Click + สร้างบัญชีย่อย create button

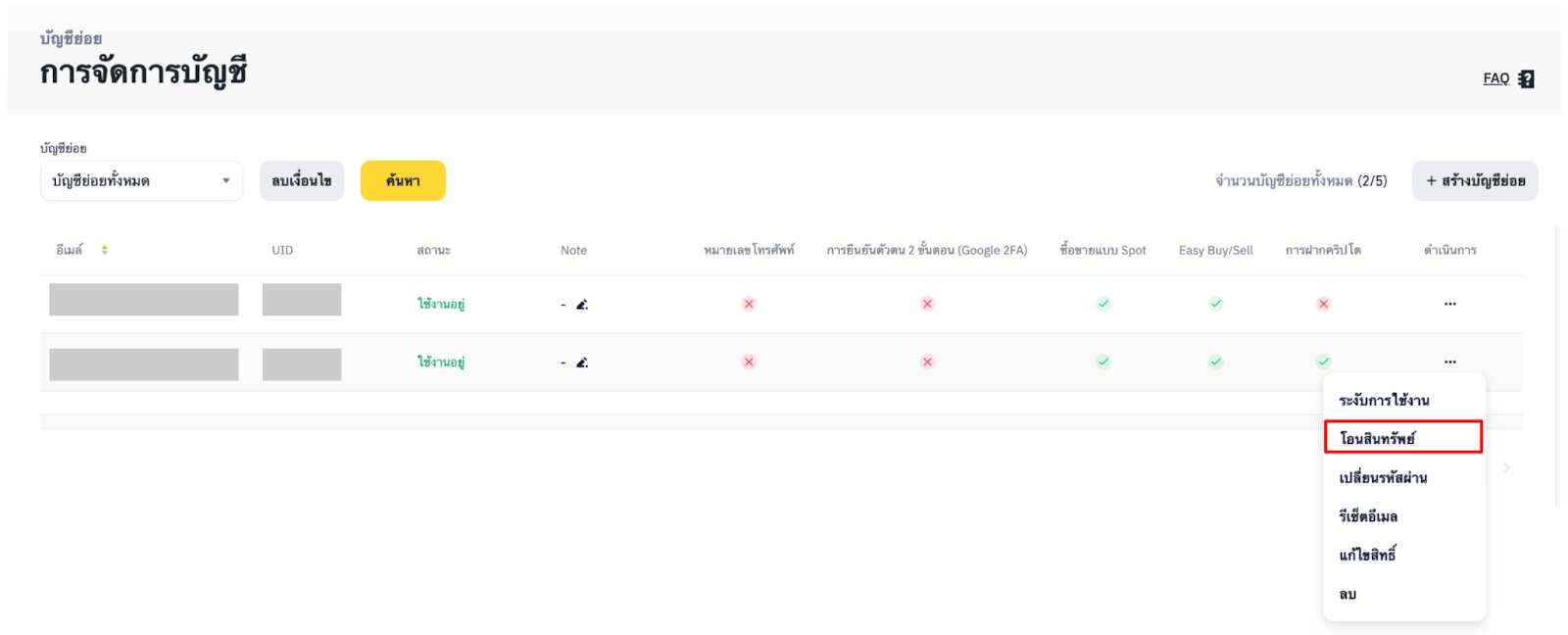click(x=1474, y=181)
